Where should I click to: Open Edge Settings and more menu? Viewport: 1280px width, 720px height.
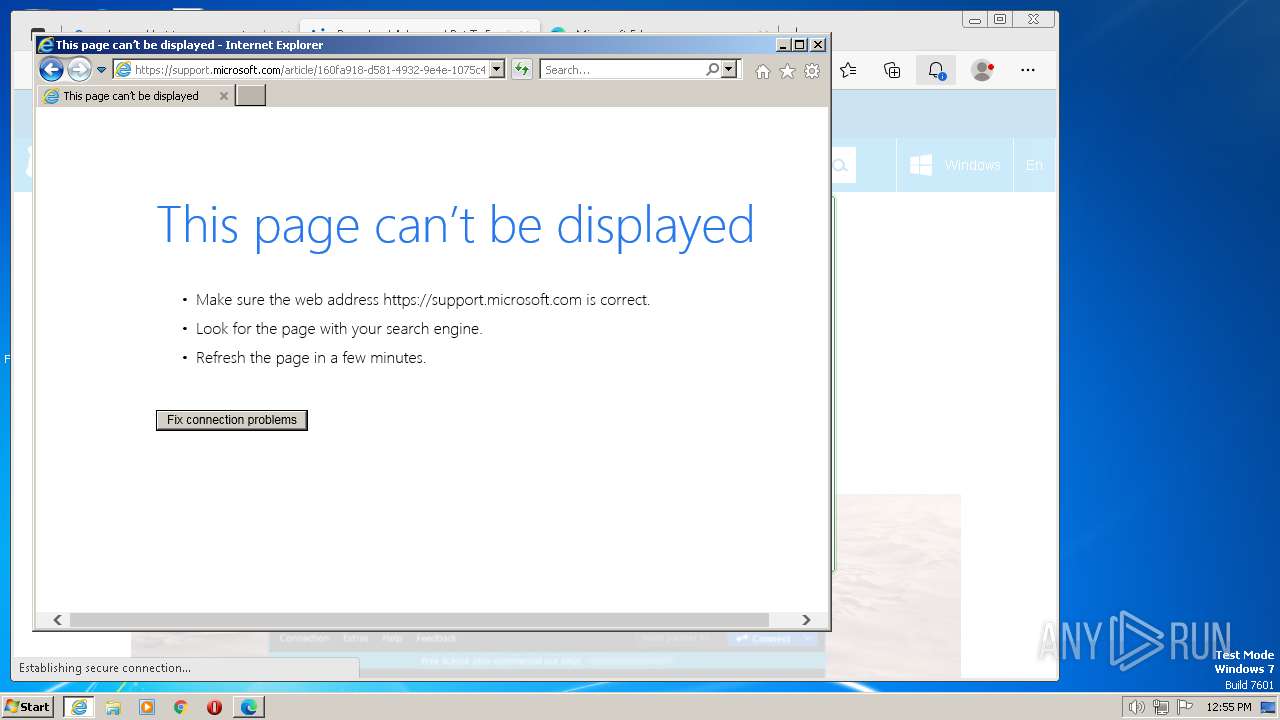click(x=1028, y=70)
